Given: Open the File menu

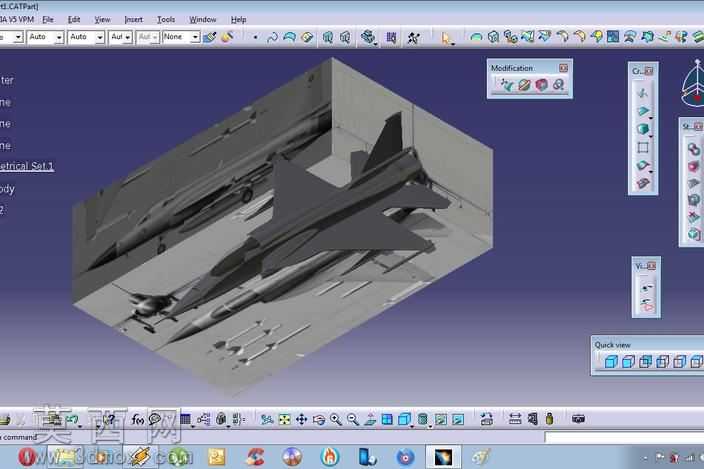Looking at the screenshot, I should tap(48, 20).
